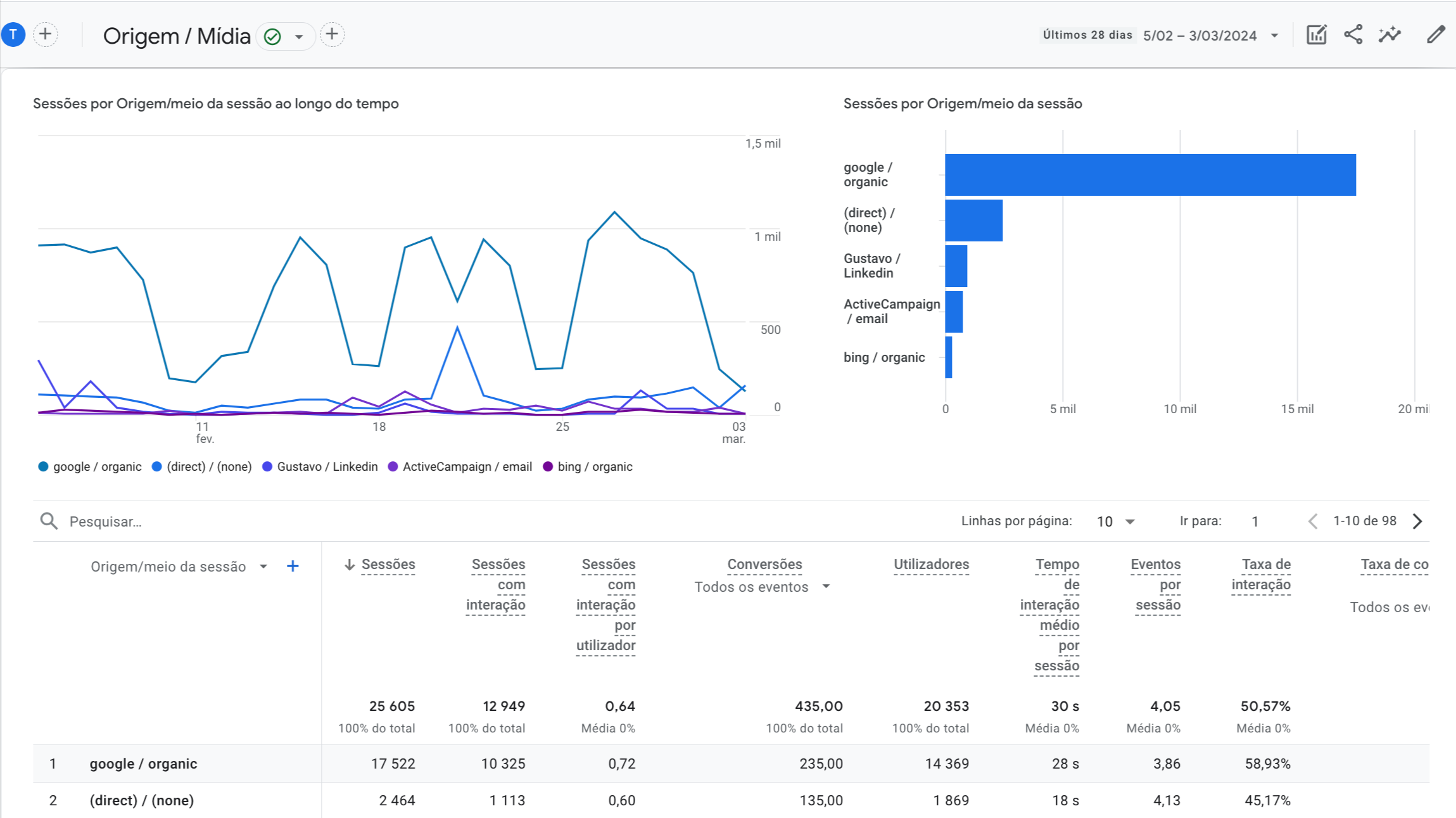Click the google / organic bar in chart
1456x818 pixels.
click(1149, 175)
